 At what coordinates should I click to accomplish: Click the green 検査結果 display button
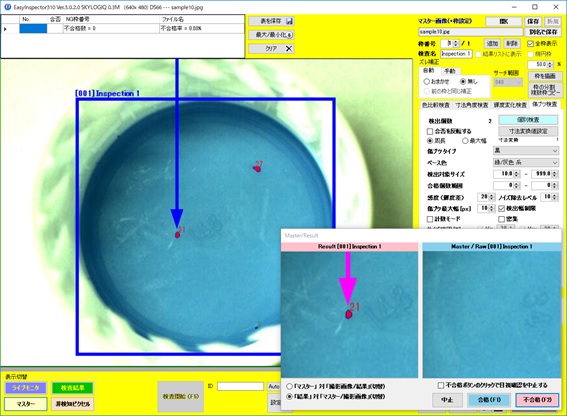point(73,388)
